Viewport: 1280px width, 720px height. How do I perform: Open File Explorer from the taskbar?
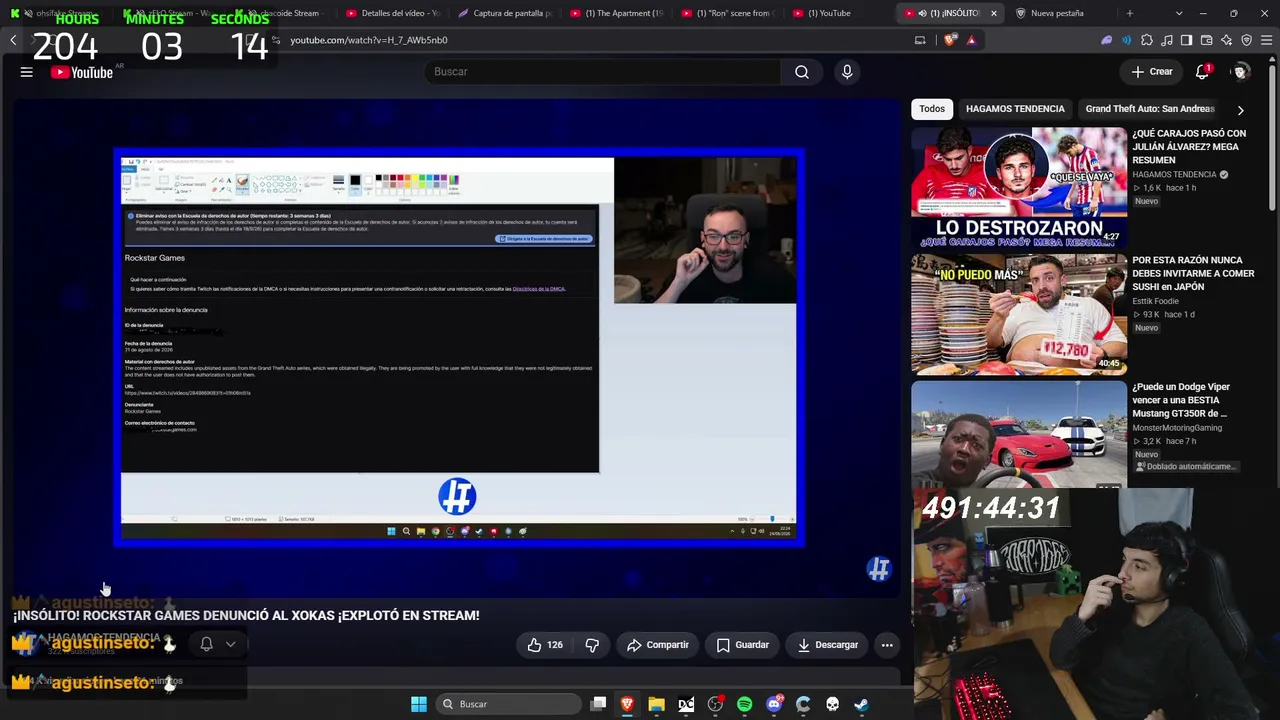point(656,704)
